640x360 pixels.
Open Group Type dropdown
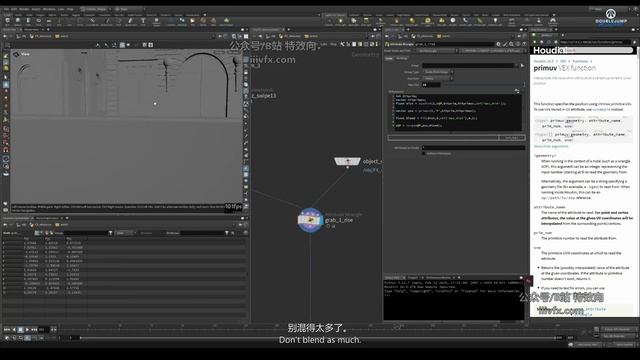pos(438,72)
